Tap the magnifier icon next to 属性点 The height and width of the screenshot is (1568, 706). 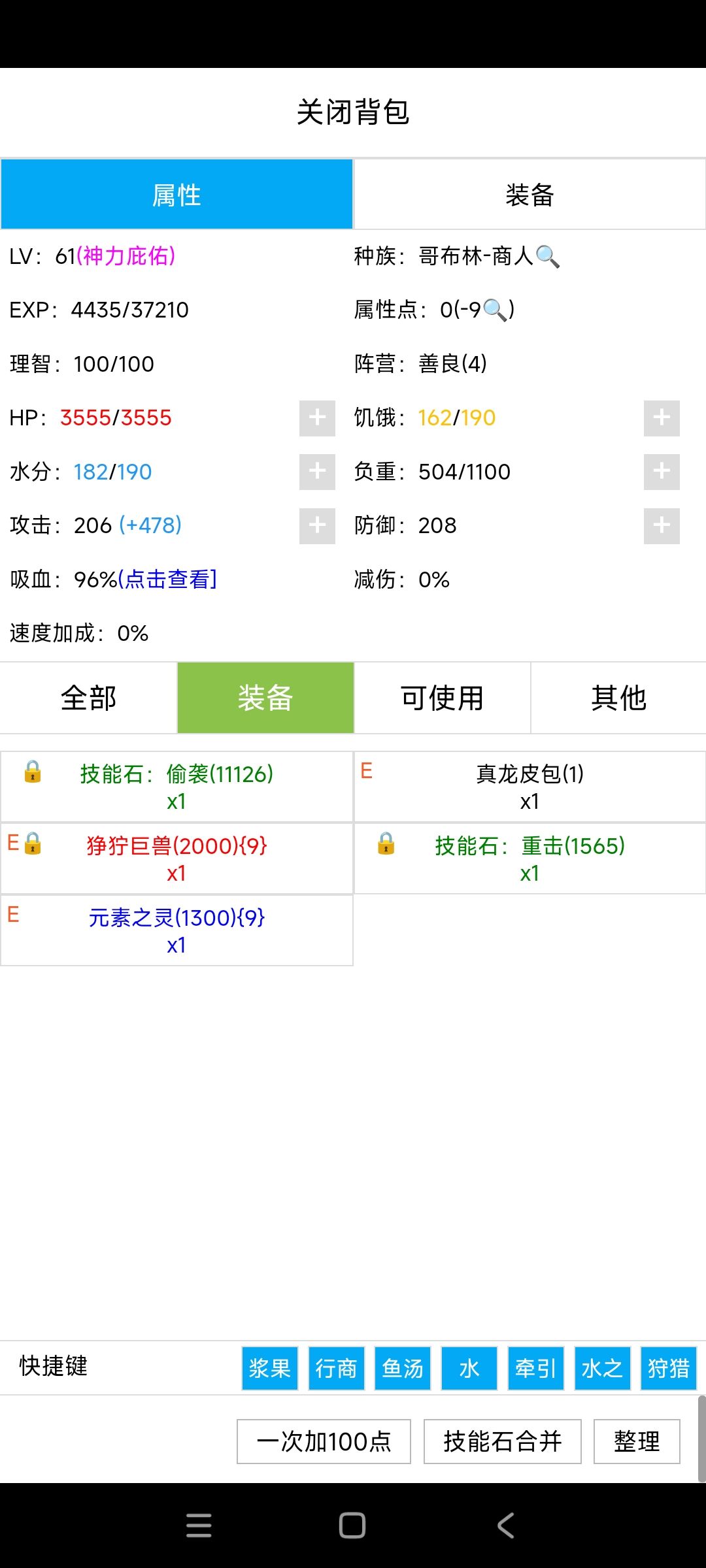tap(495, 310)
